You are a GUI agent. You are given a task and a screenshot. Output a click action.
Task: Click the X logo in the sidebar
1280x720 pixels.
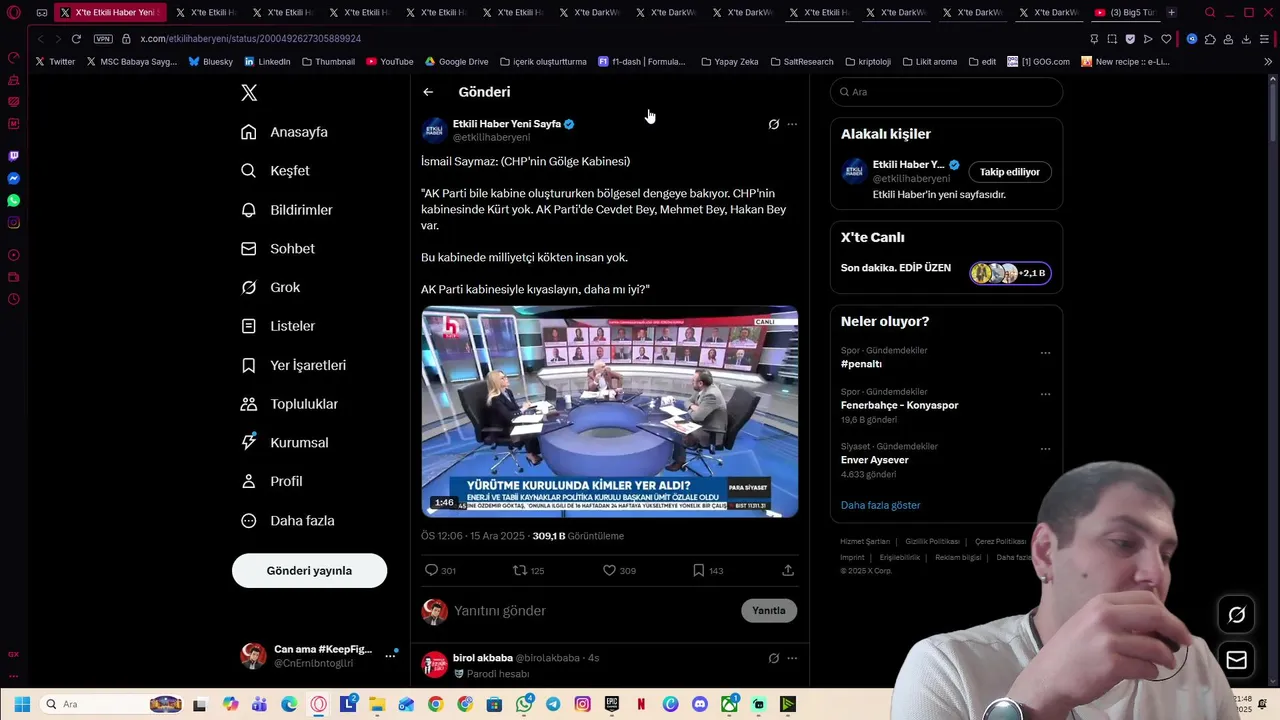point(249,93)
